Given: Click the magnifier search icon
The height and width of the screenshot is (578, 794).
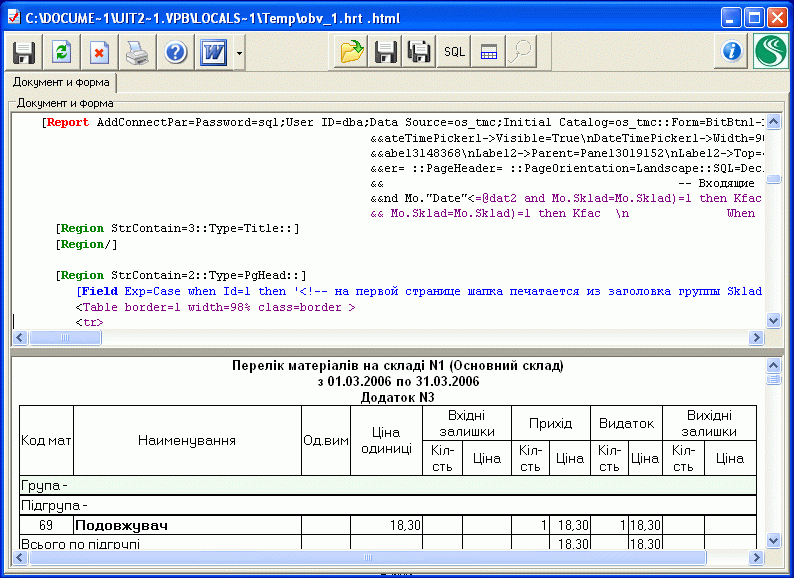Looking at the screenshot, I should pyautogui.click(x=521, y=52).
